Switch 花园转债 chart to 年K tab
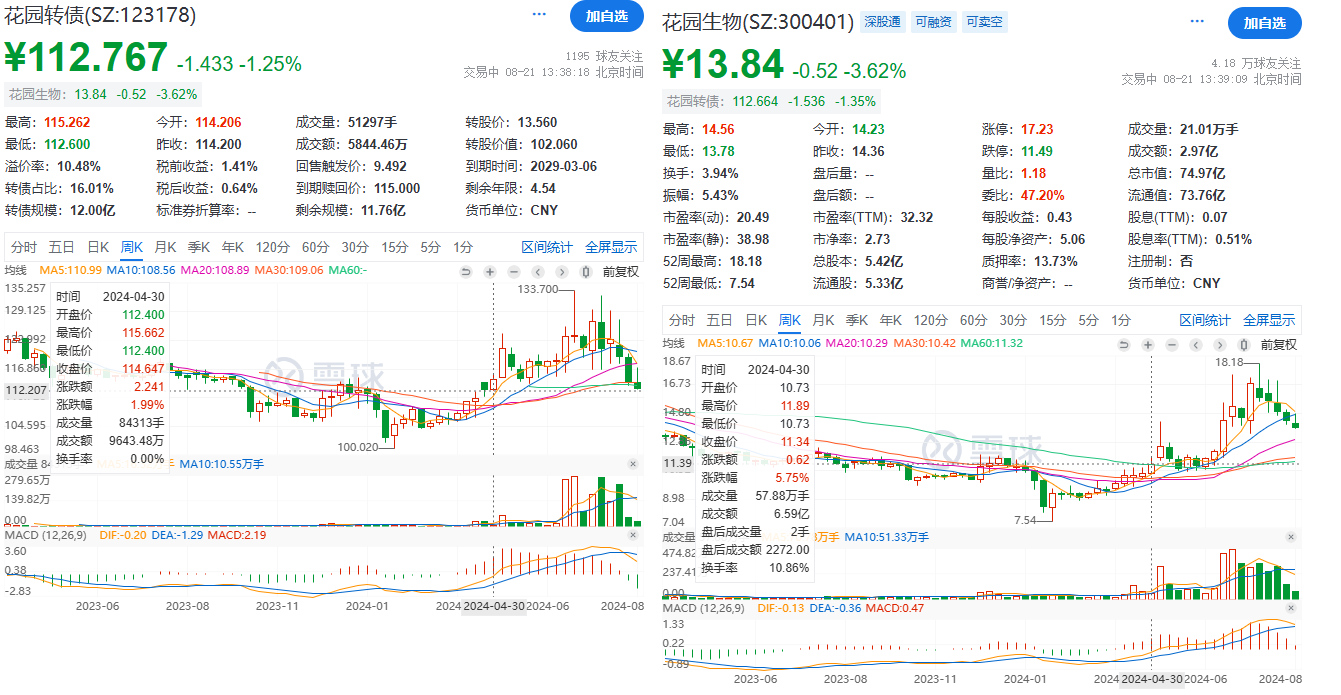1341x695 pixels. (233, 247)
